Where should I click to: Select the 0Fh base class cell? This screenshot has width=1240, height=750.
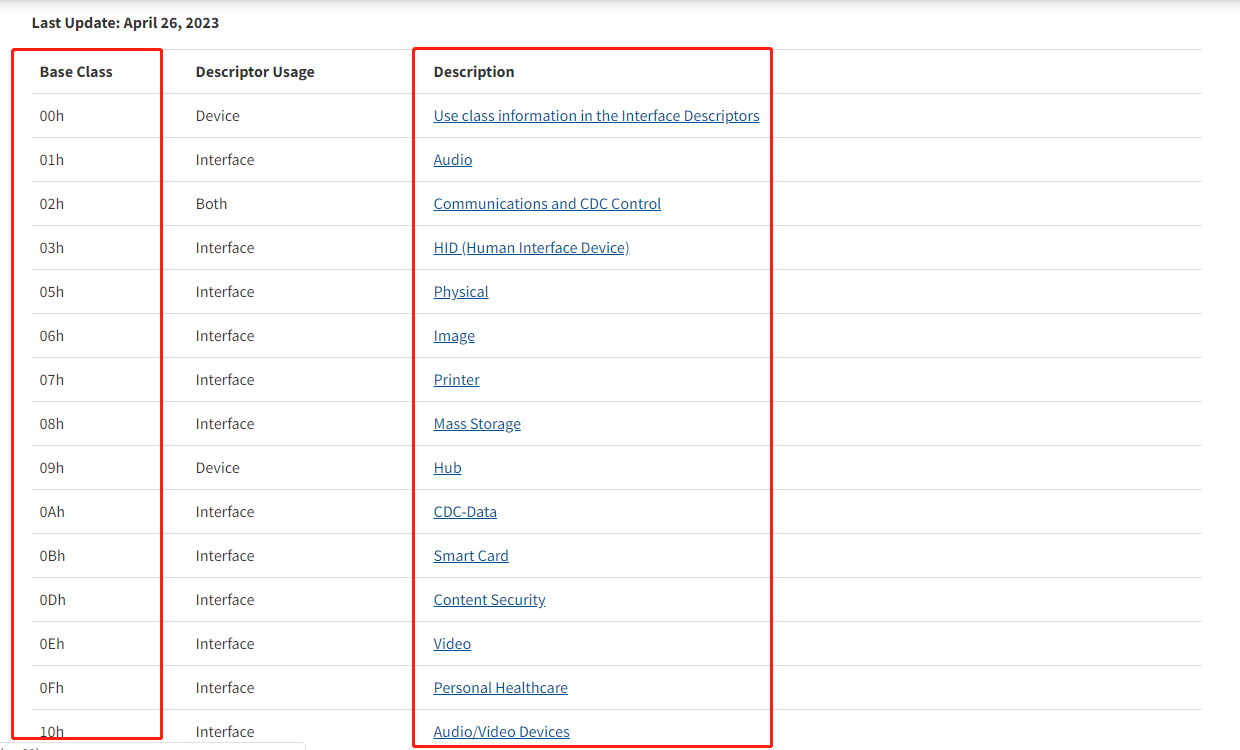point(52,688)
